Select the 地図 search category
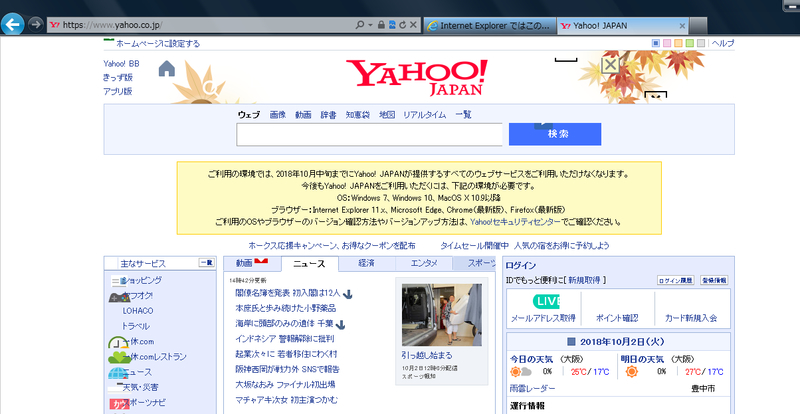 tap(387, 115)
